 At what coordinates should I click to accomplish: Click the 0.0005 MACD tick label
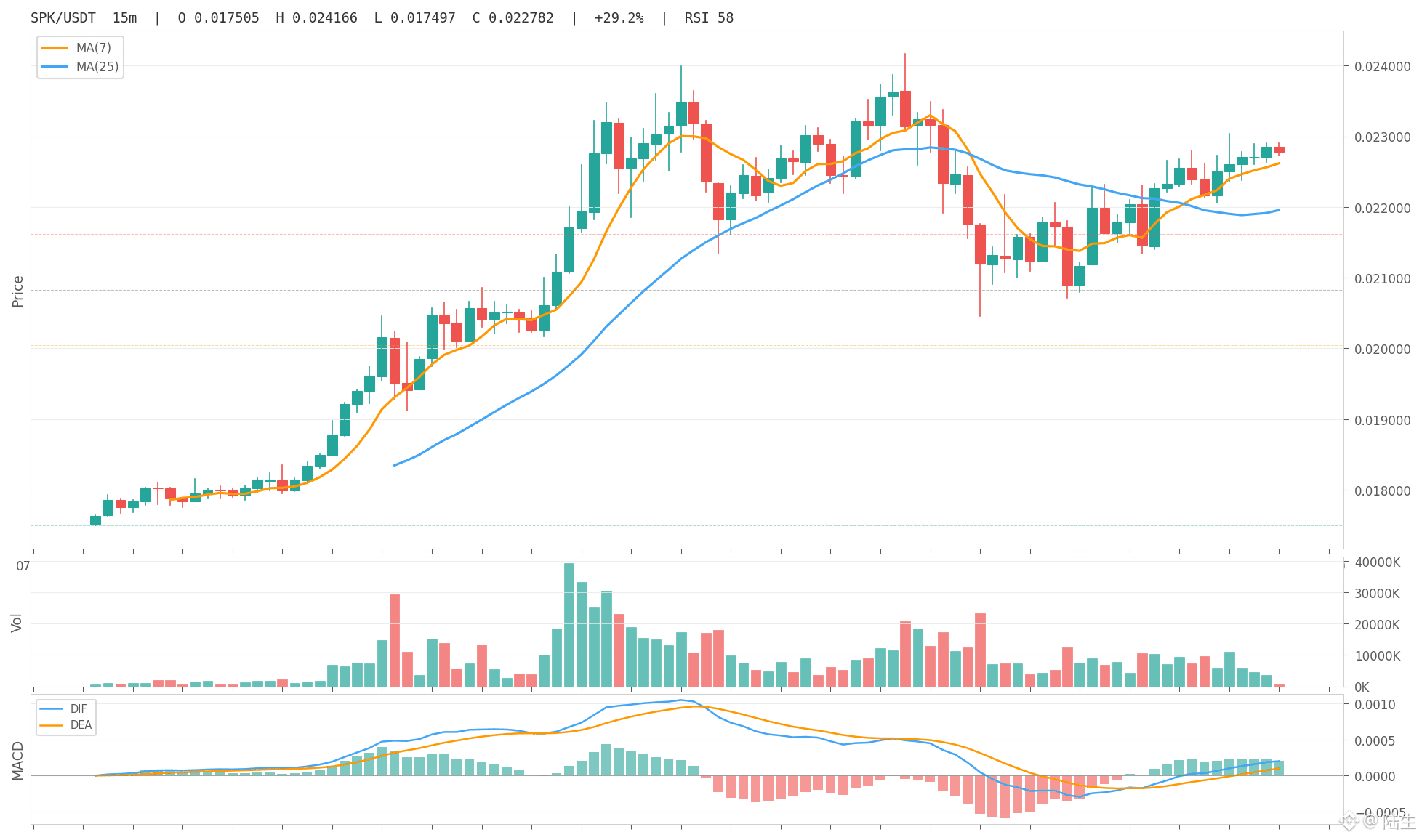pos(1375,741)
